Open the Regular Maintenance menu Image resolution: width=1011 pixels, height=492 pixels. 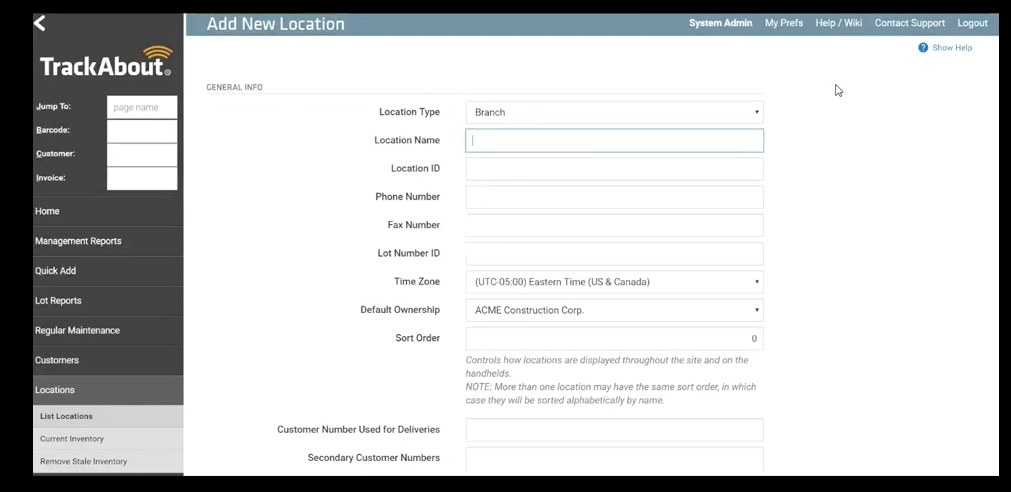click(x=108, y=330)
